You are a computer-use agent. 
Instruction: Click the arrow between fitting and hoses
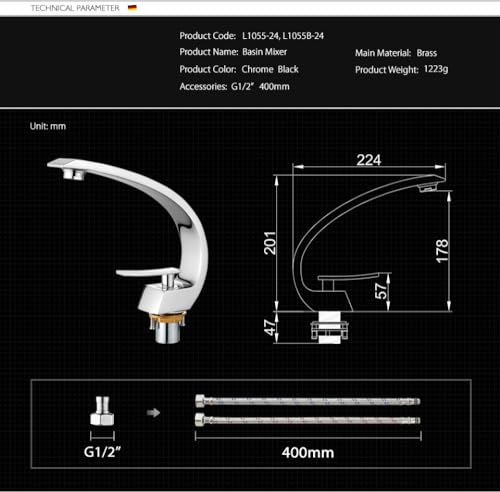point(153,413)
